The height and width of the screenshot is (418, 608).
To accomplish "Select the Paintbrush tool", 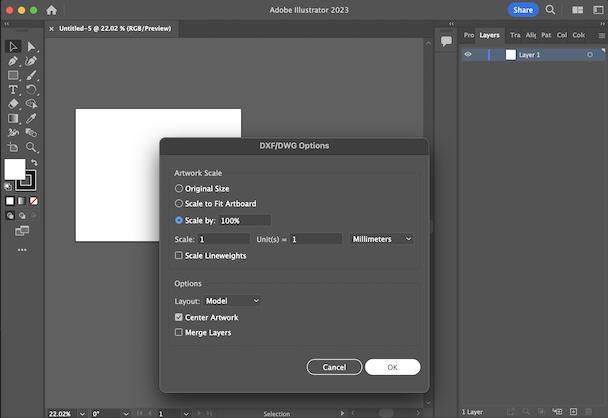I will tap(31, 75).
